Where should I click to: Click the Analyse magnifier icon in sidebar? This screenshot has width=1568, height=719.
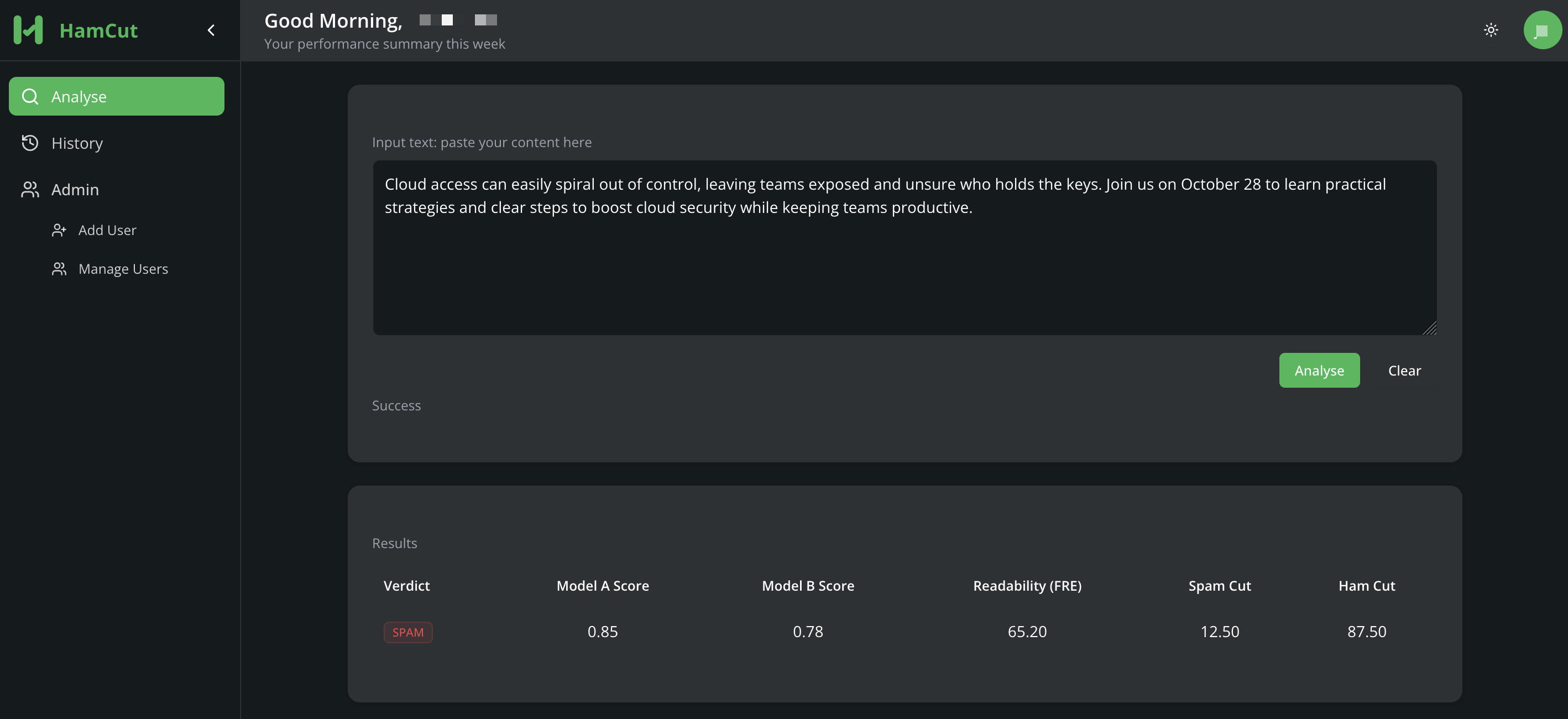(x=30, y=96)
